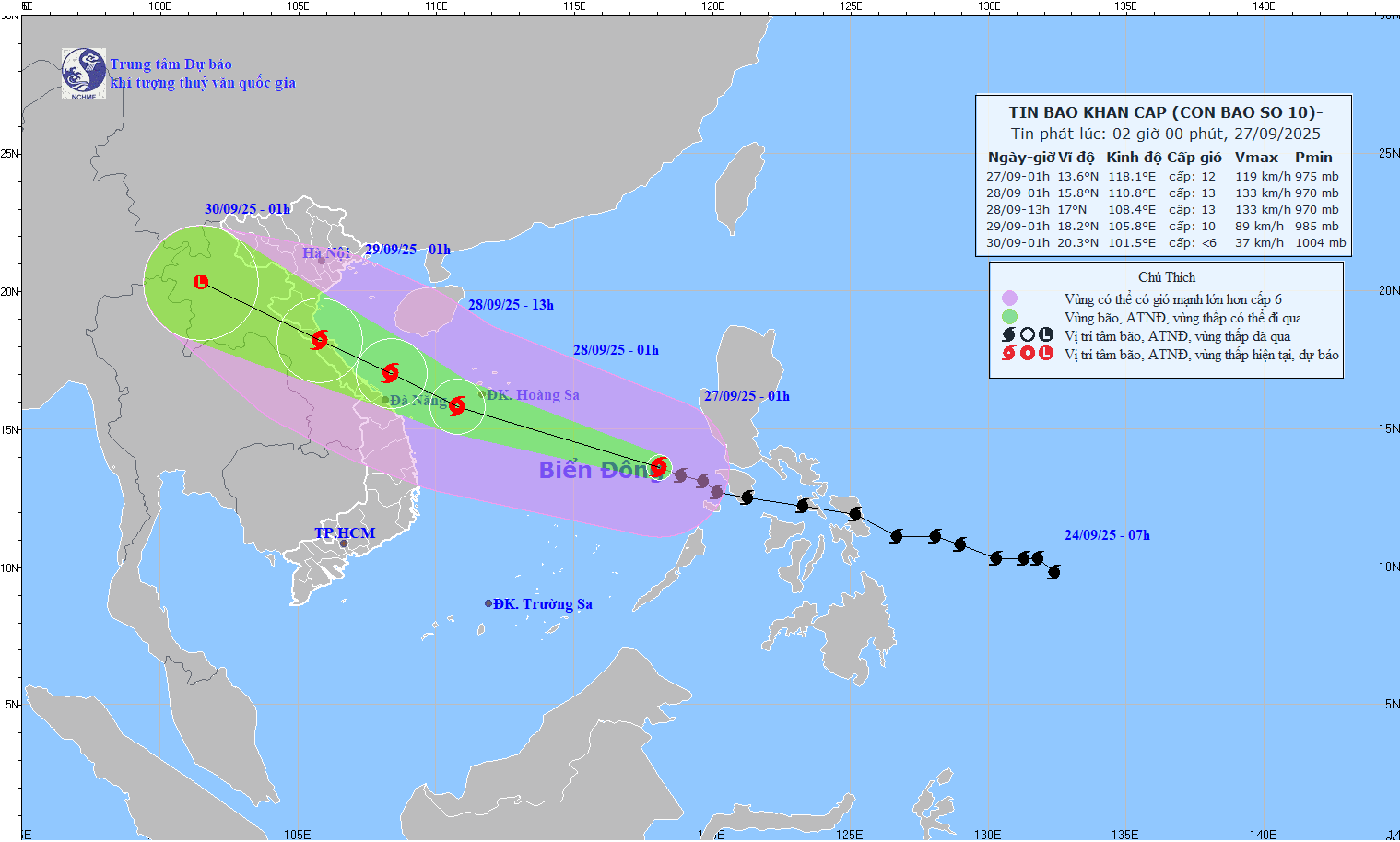Click the red storm symbol in the legend
The height and width of the screenshot is (842, 1400).
tap(1008, 354)
